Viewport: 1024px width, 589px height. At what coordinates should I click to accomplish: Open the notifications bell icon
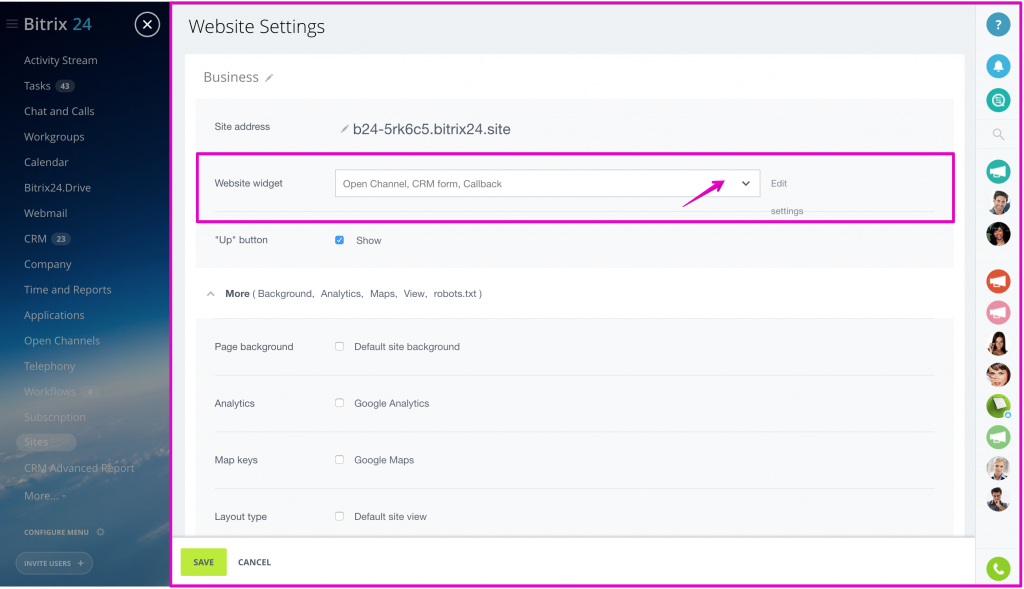998,66
